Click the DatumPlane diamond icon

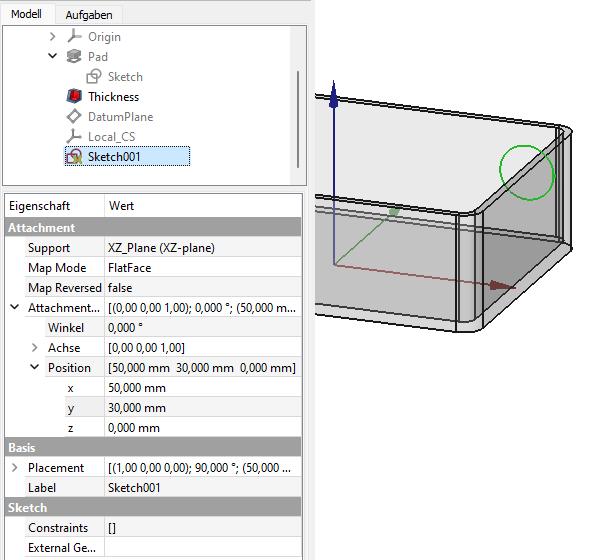click(73, 117)
